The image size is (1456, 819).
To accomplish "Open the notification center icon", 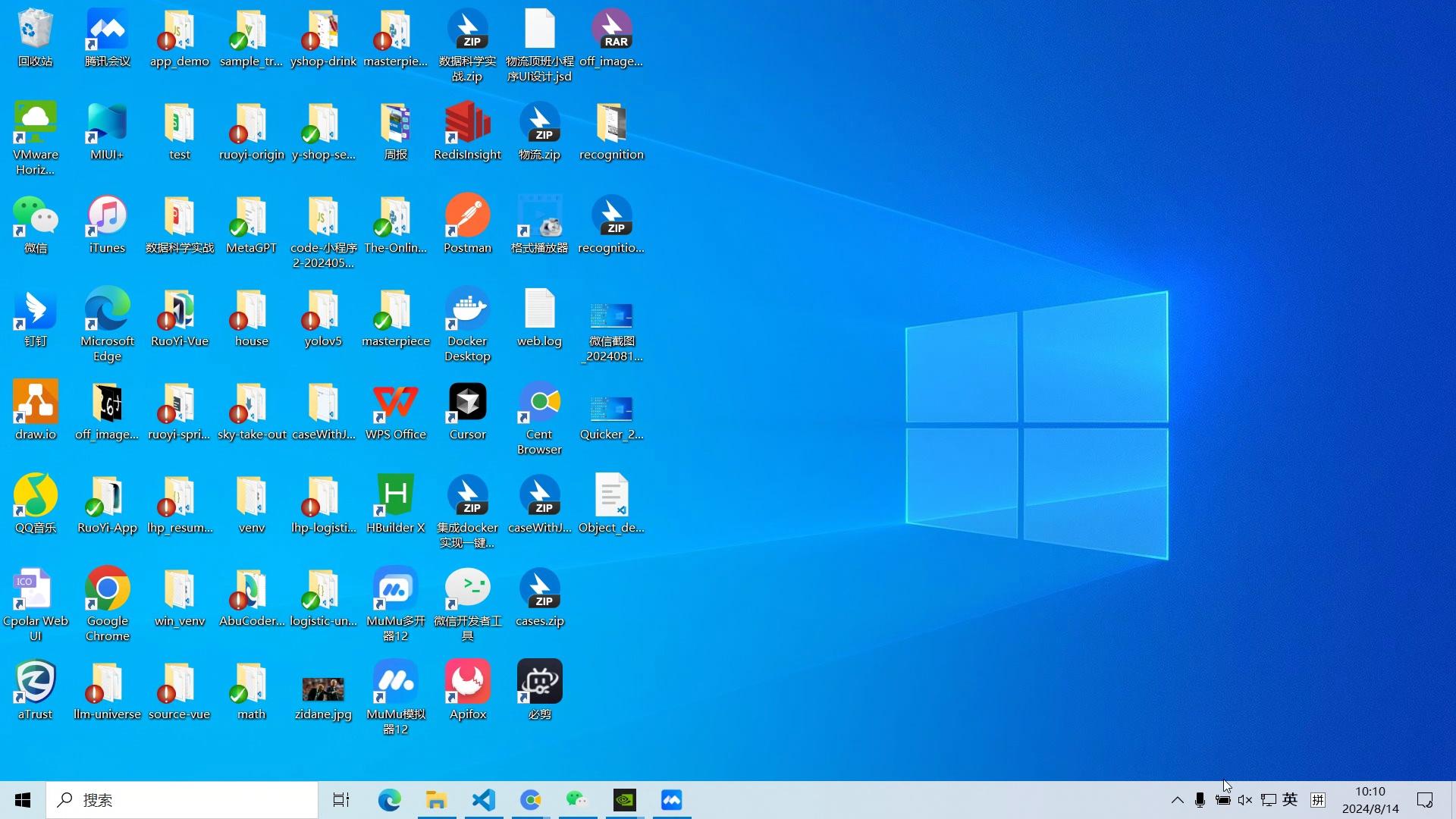I will (x=1425, y=800).
